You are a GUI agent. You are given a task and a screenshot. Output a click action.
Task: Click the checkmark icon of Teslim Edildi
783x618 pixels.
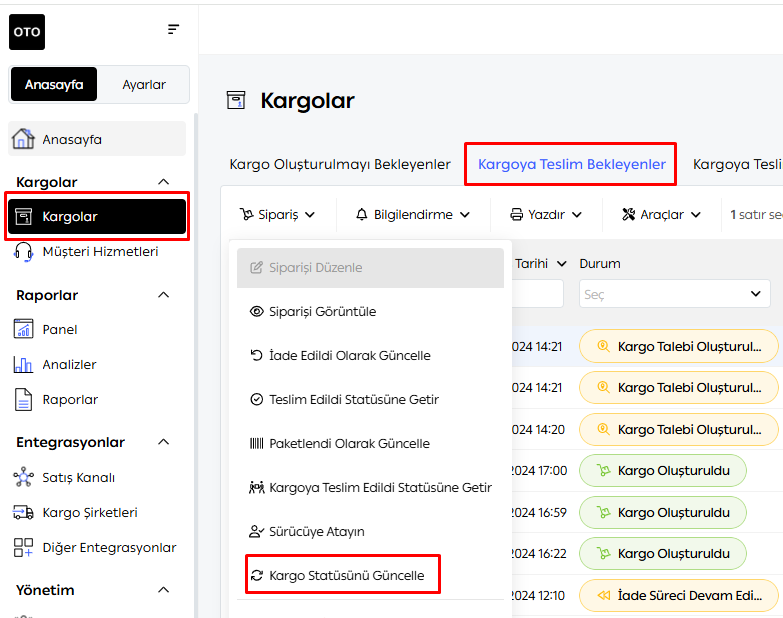(257, 399)
